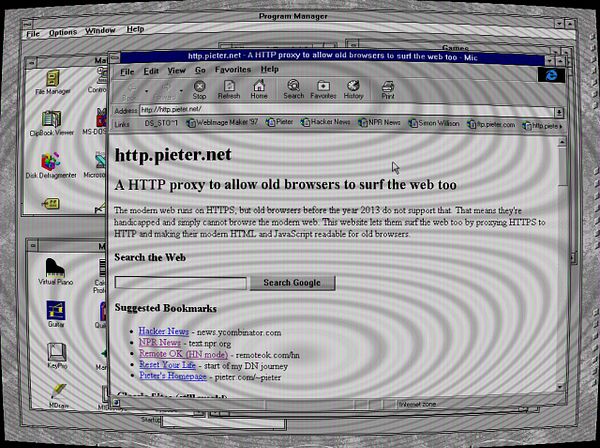
Task: Open Pieter shortcut in Links bar
Action: 280,122
